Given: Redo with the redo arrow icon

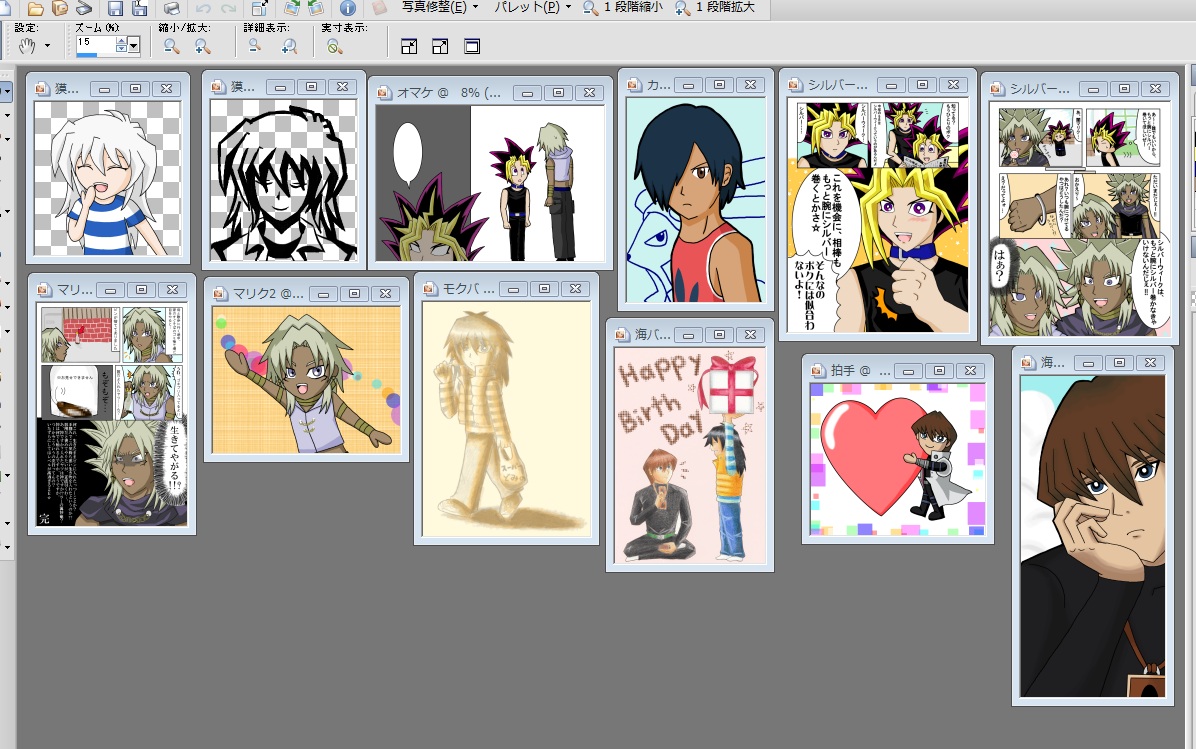Looking at the screenshot, I should pyautogui.click(x=227, y=8).
